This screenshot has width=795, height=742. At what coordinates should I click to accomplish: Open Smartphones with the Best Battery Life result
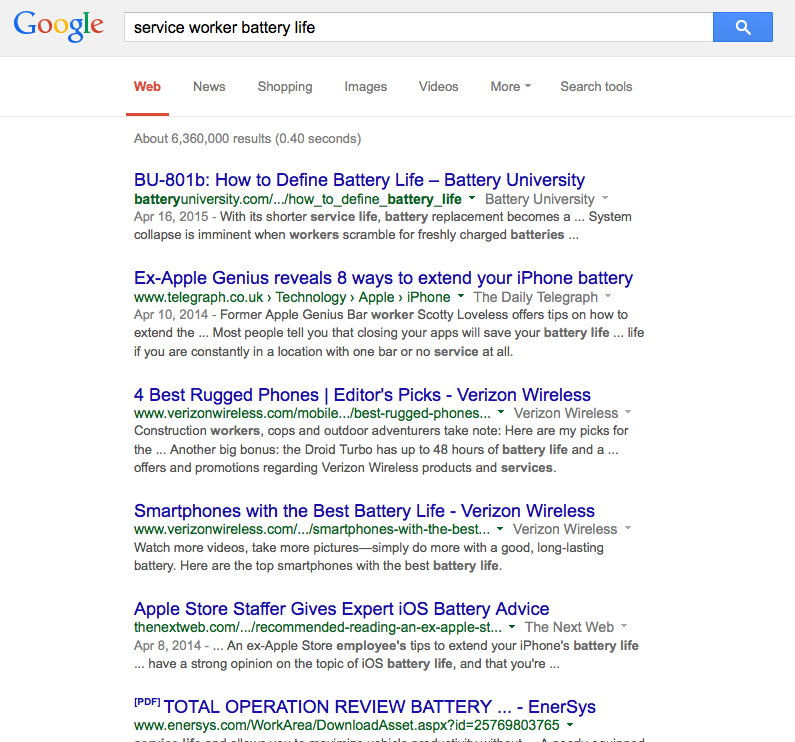[x=365, y=511]
